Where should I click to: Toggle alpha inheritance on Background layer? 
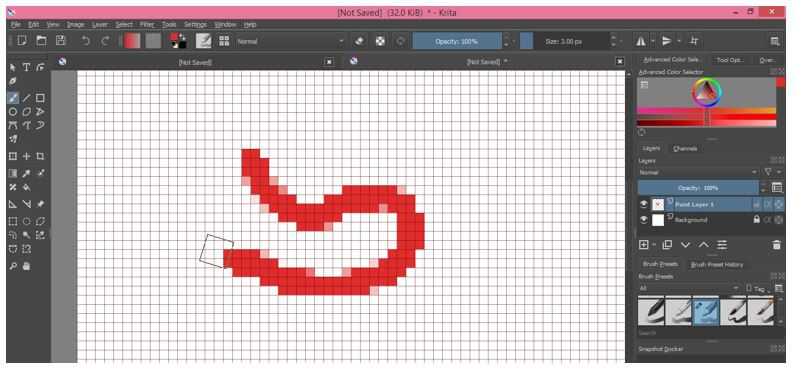click(x=768, y=220)
